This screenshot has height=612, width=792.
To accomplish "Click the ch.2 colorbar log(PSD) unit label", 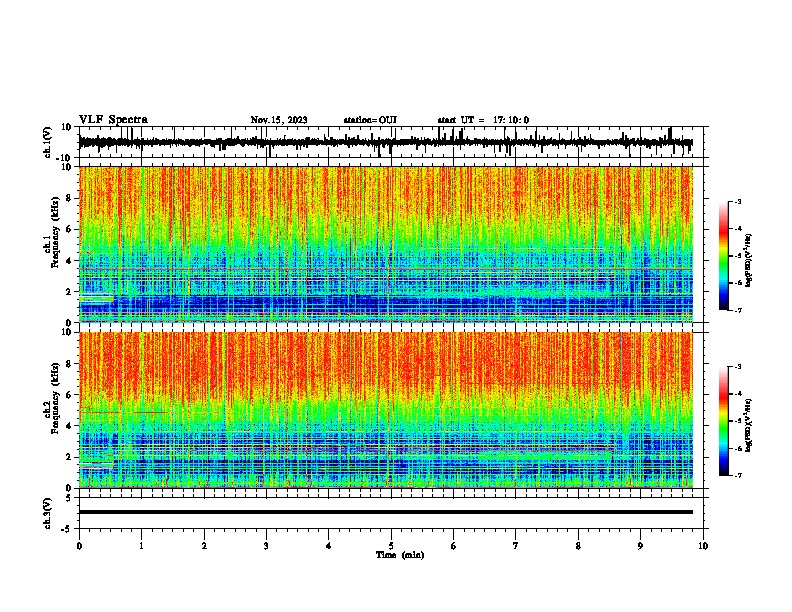I will (x=749, y=425).
